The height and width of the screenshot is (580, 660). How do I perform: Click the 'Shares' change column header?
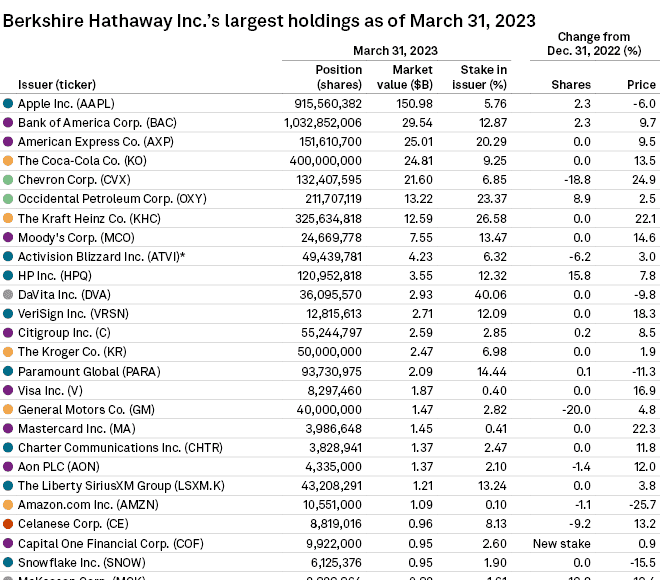click(571, 85)
